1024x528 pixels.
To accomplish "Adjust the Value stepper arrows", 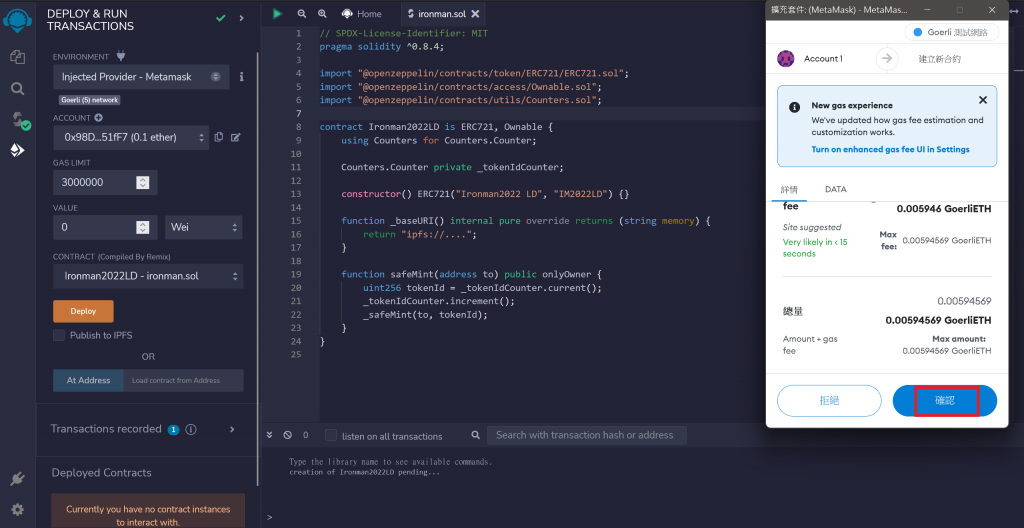I will coord(142,227).
